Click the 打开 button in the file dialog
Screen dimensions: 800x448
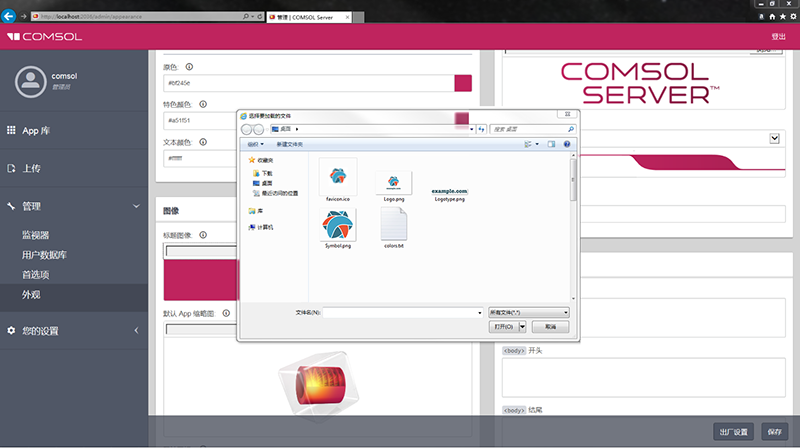click(504, 327)
